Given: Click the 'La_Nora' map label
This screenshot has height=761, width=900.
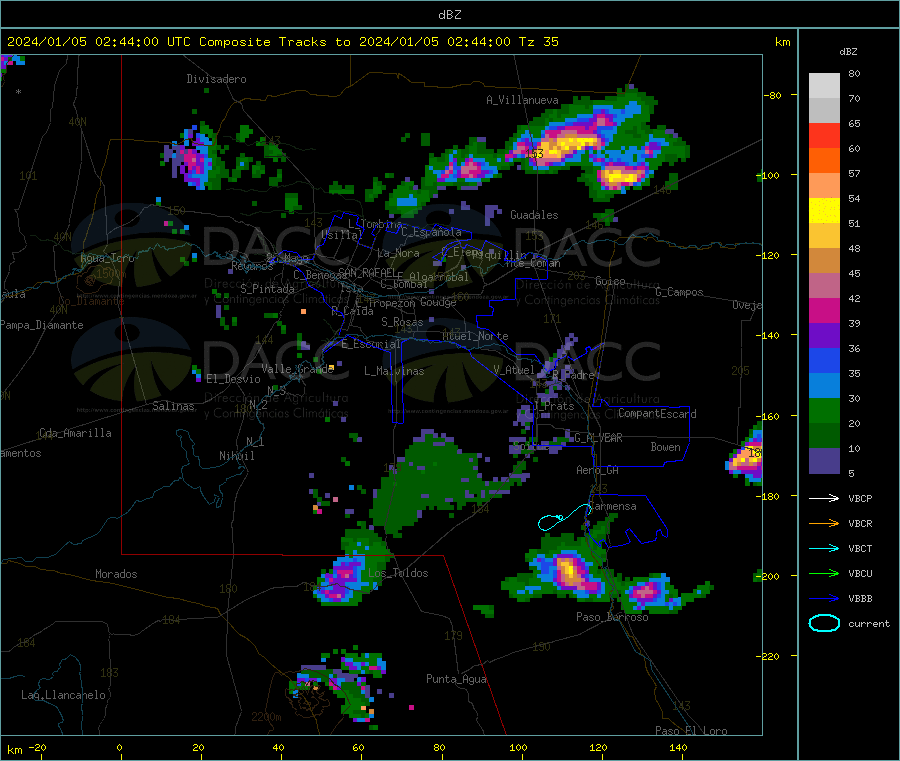Looking at the screenshot, I should pos(398,253).
